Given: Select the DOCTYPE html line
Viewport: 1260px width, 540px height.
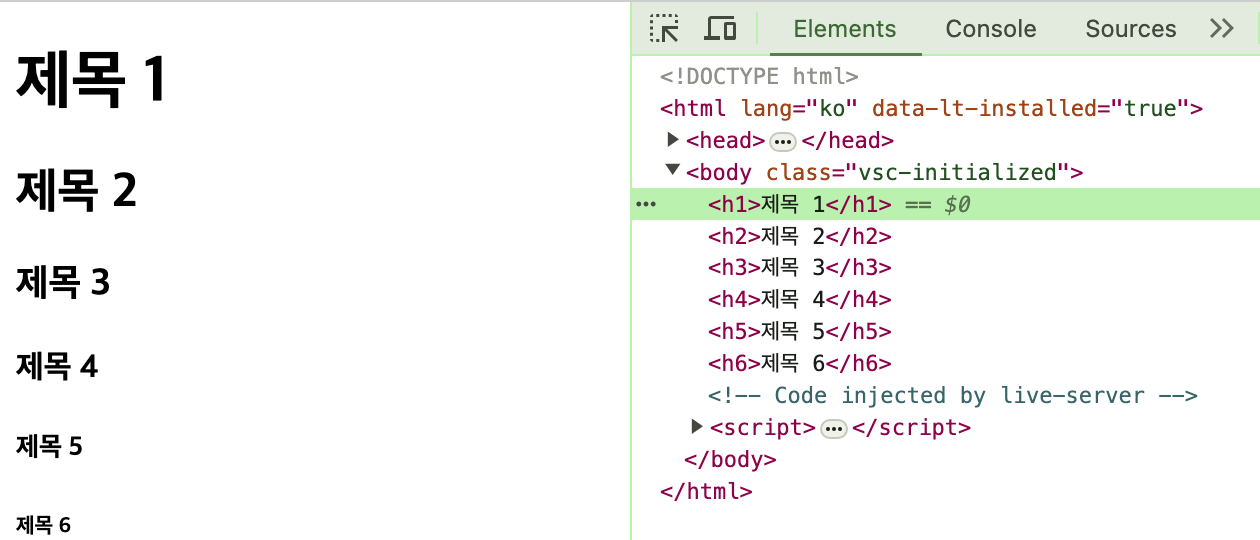Looking at the screenshot, I should click(x=759, y=76).
